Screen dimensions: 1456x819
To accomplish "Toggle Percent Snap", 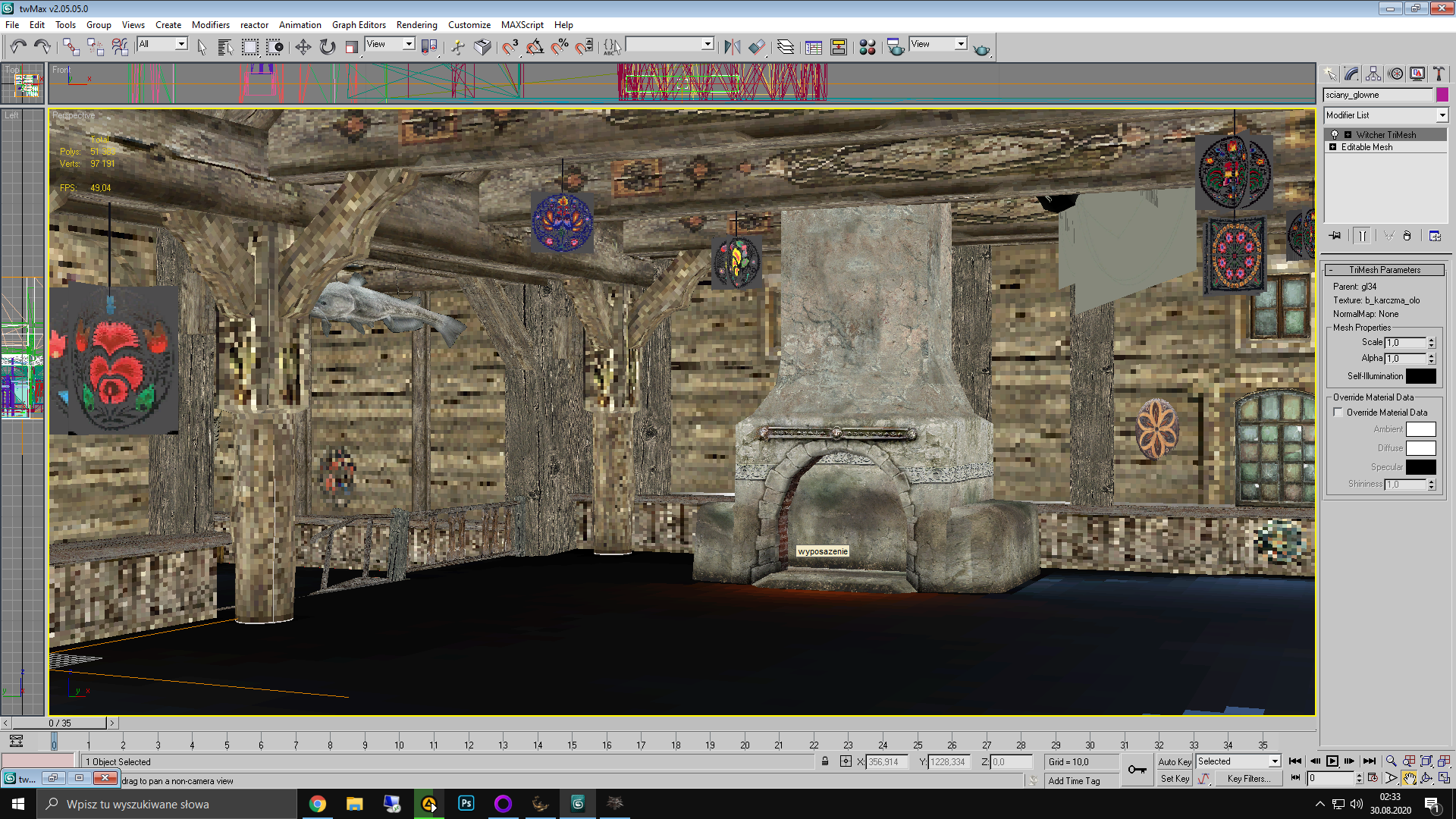I will pyautogui.click(x=560, y=47).
